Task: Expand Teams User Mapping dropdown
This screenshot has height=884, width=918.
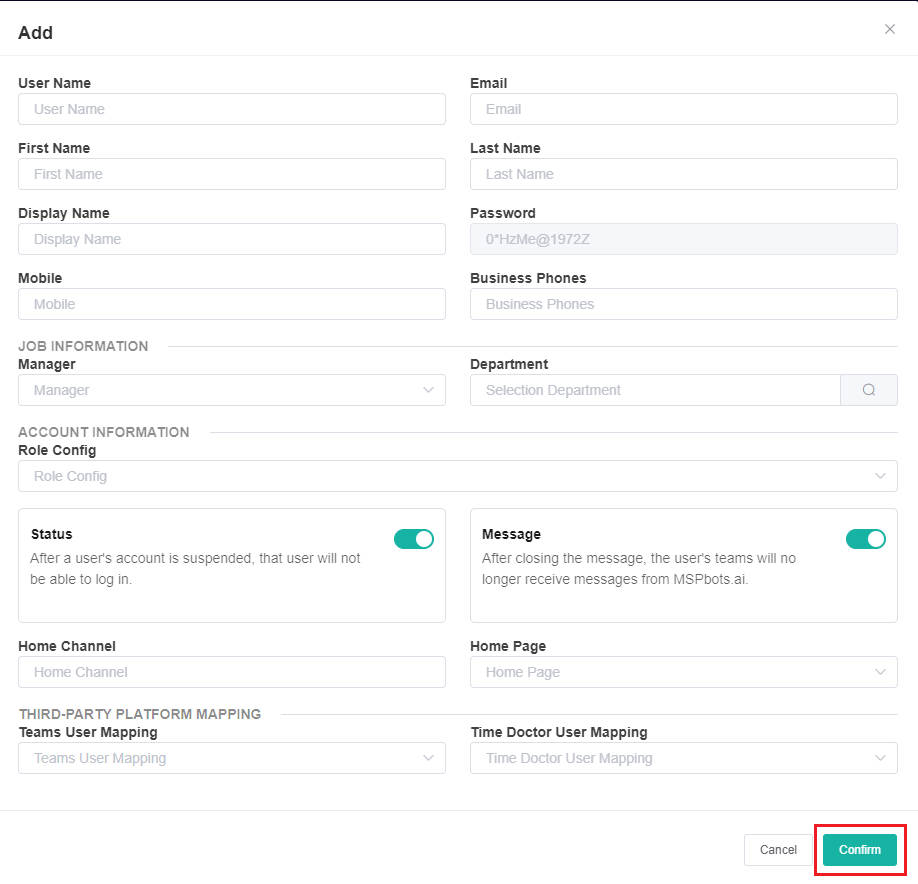Action: pyautogui.click(x=232, y=758)
